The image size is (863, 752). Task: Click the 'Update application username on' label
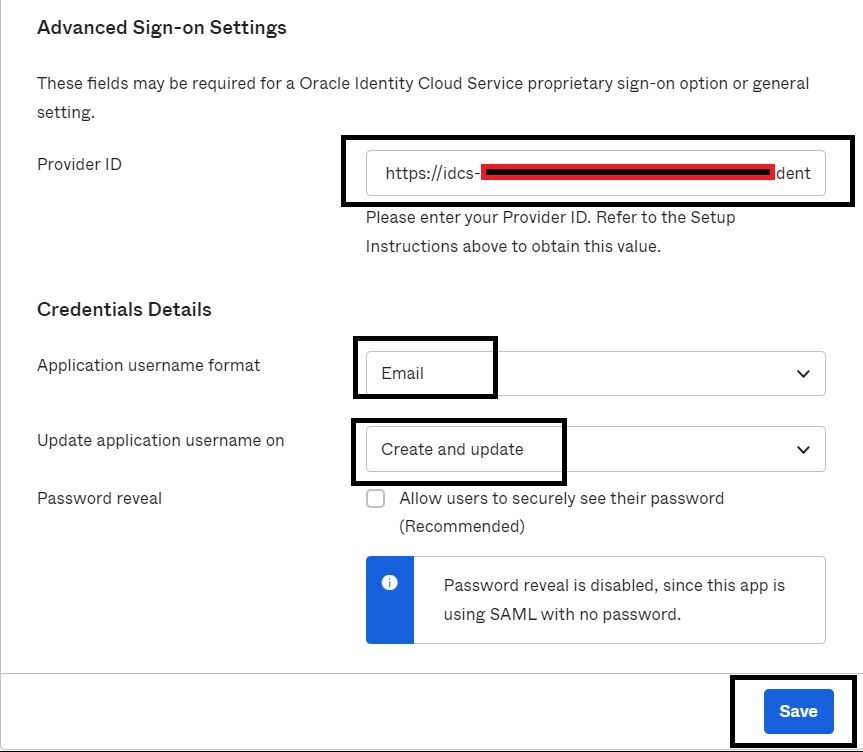click(160, 440)
